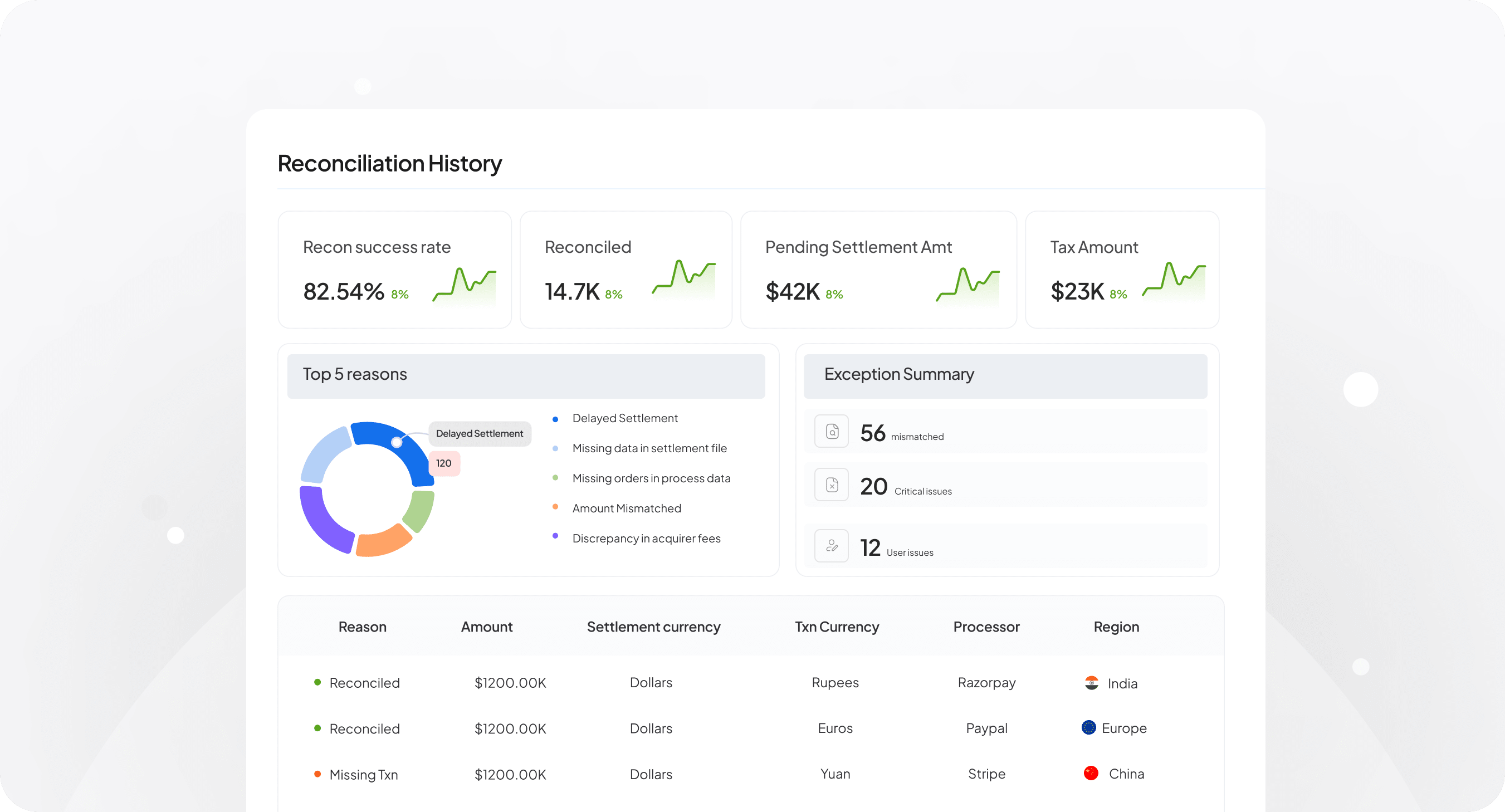Open the Tax Amount $23K card
Image resolution: width=1505 pixels, height=812 pixels.
pyautogui.click(x=1122, y=270)
